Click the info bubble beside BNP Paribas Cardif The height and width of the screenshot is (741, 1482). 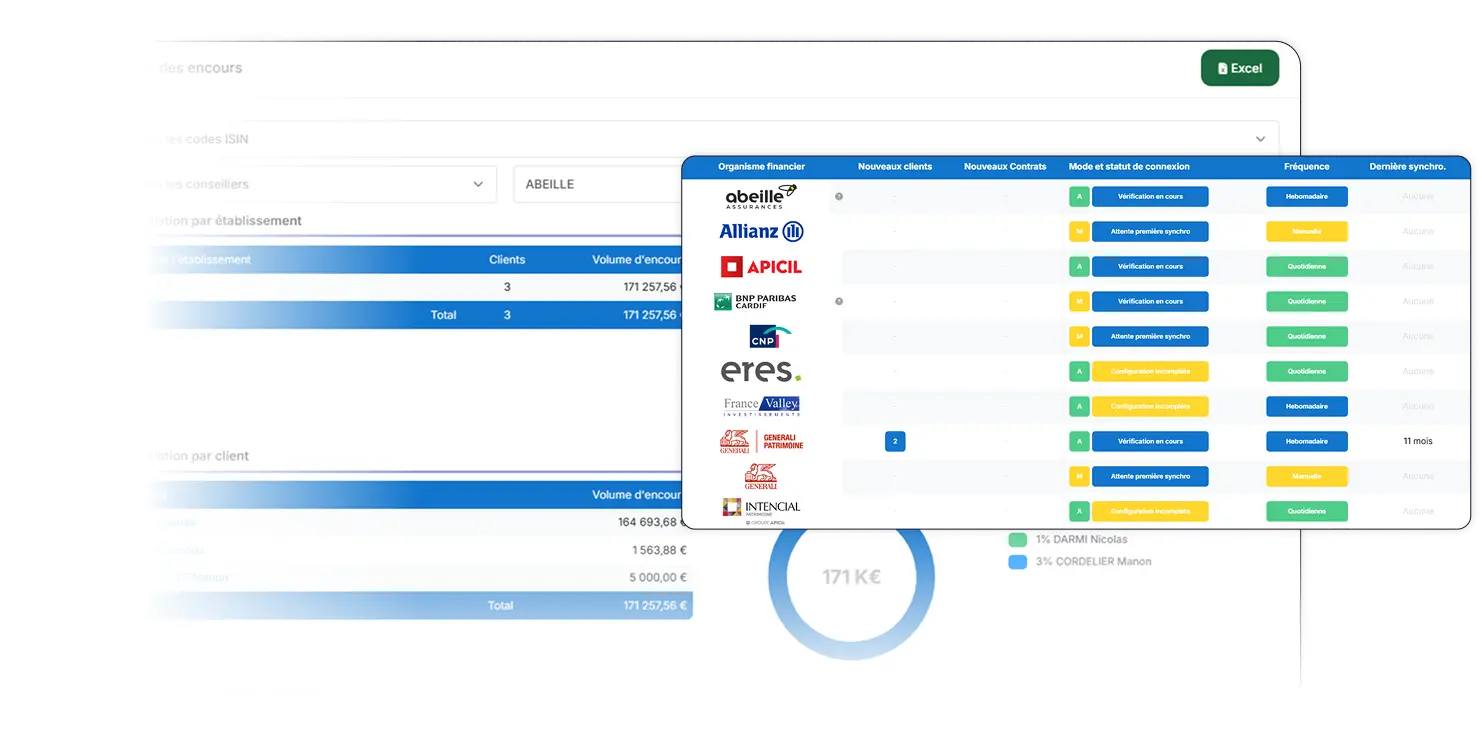[x=838, y=300]
